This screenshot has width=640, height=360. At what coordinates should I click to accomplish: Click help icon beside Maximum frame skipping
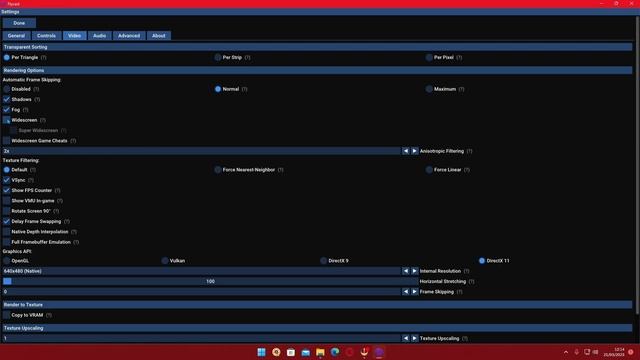[x=461, y=89]
